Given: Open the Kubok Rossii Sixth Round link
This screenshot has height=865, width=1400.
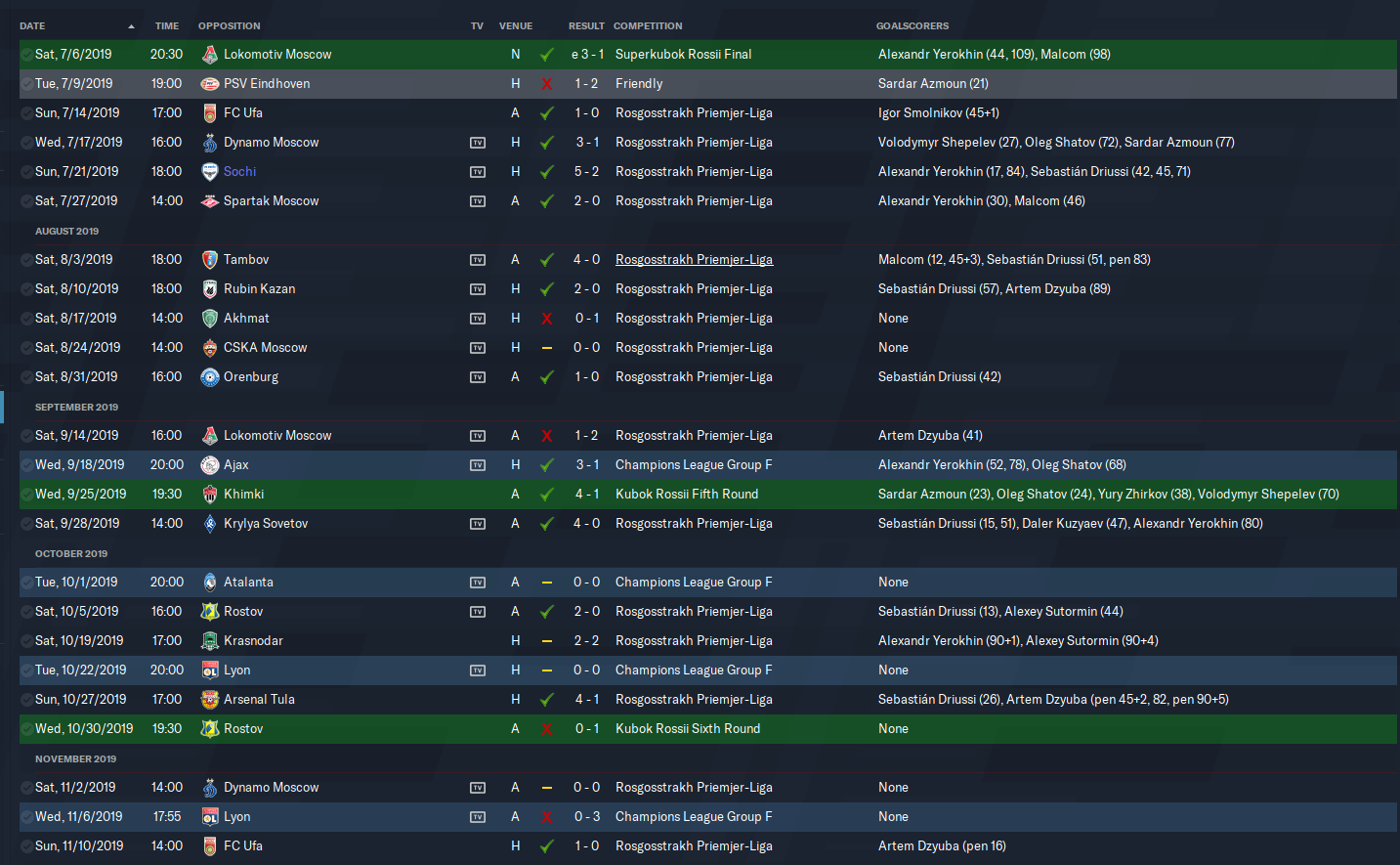Looking at the screenshot, I should tap(688, 729).
